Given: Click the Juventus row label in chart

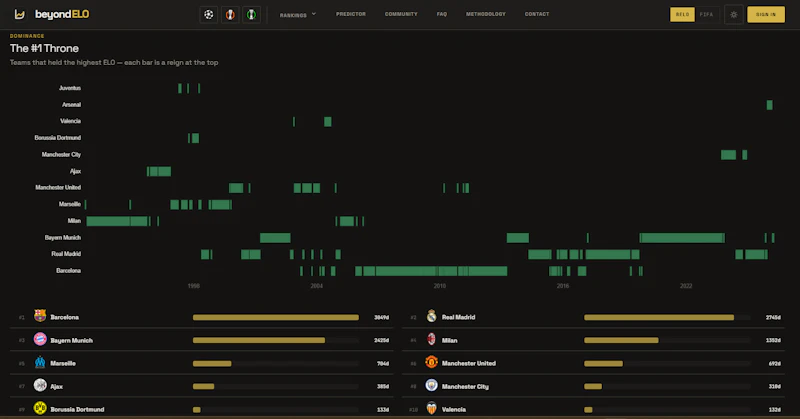Looking at the screenshot, I should (70, 88).
